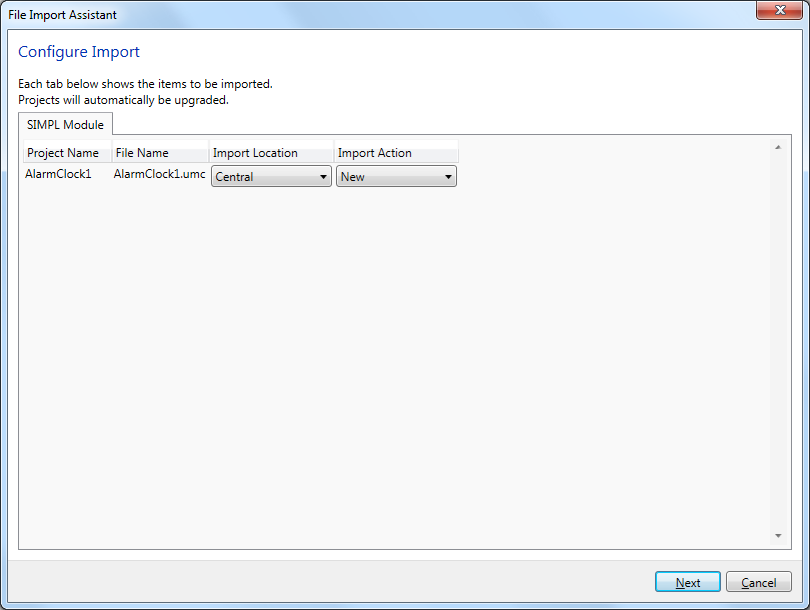Click the vertical scrollbar track in the import list

pyautogui.click(x=778, y=341)
